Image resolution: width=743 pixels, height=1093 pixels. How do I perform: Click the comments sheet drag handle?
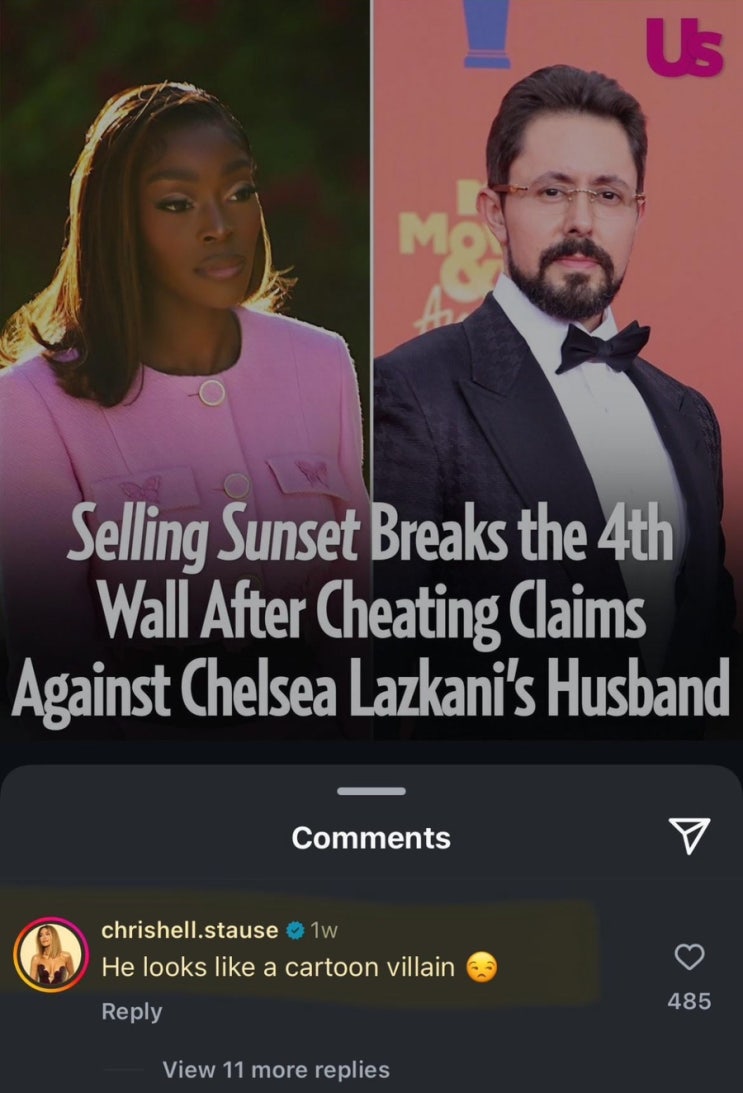(x=372, y=791)
